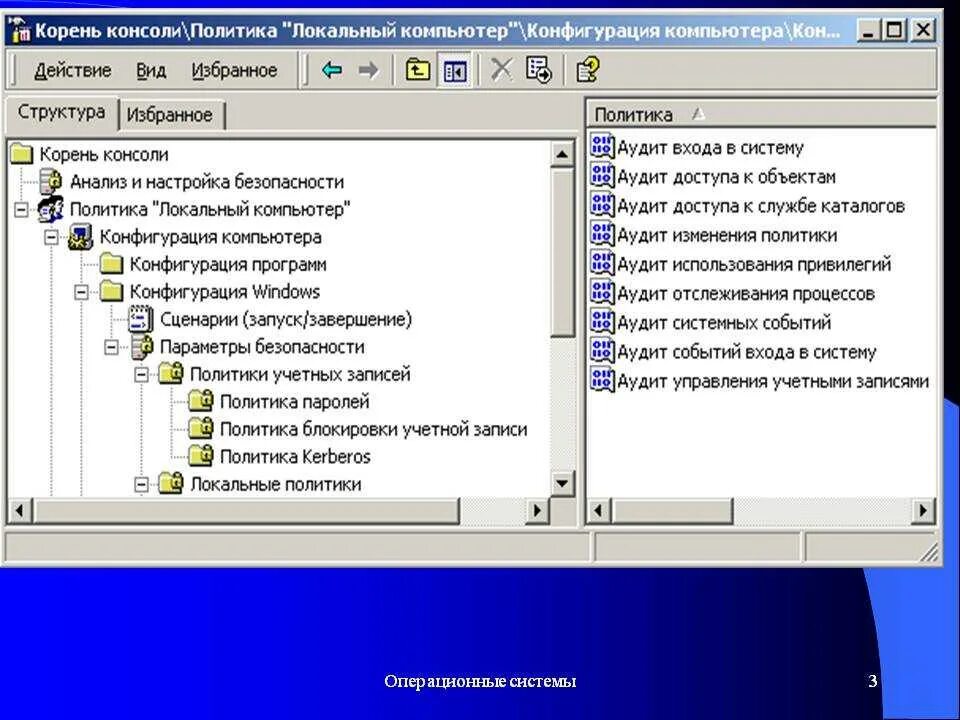Click tree pane horizontal scroll right arrow
The height and width of the screenshot is (720, 960).
coord(537,510)
